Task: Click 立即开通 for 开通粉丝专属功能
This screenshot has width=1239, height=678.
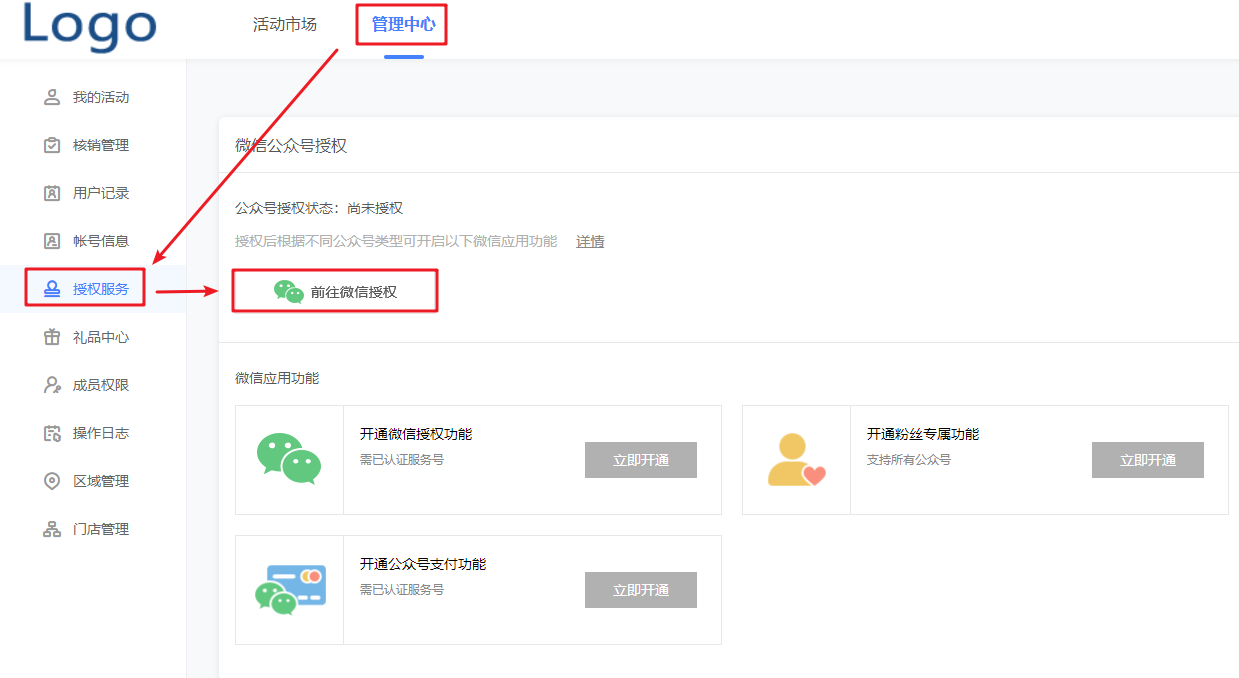Action: pyautogui.click(x=1148, y=460)
